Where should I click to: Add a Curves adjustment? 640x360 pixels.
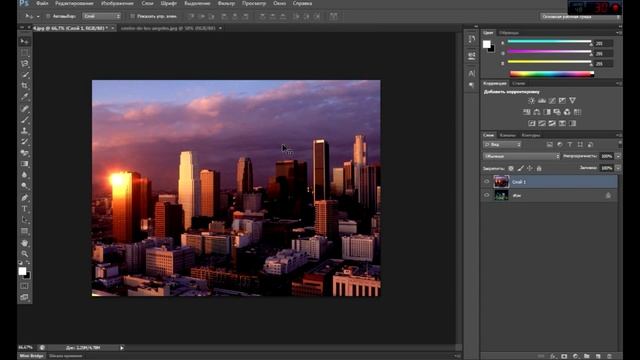[x=552, y=100]
